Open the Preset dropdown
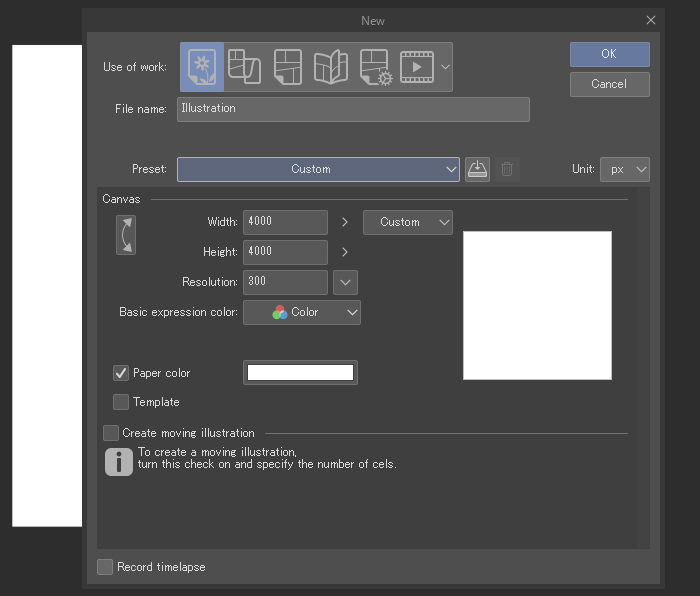The height and width of the screenshot is (596, 700). (318, 169)
